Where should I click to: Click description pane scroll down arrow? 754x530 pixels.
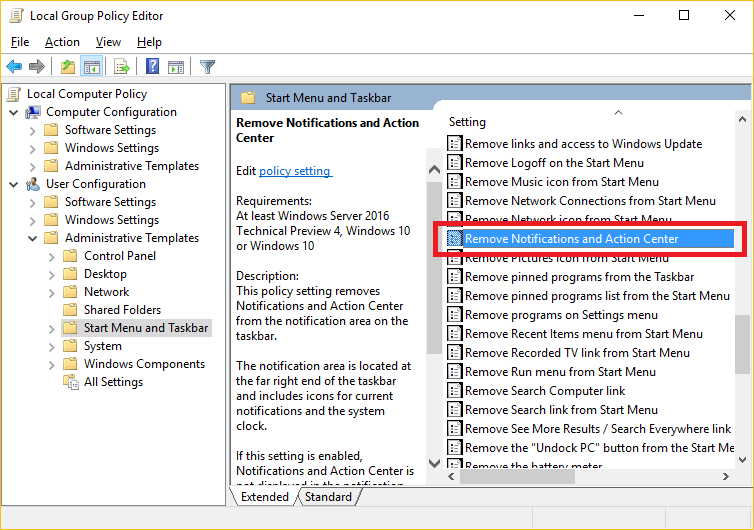click(434, 463)
